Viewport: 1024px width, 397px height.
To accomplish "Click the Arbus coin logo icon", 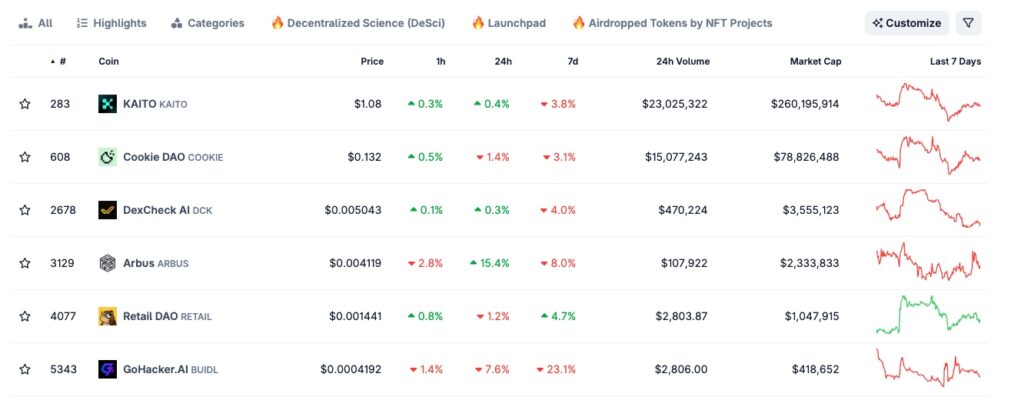I will [x=108, y=263].
